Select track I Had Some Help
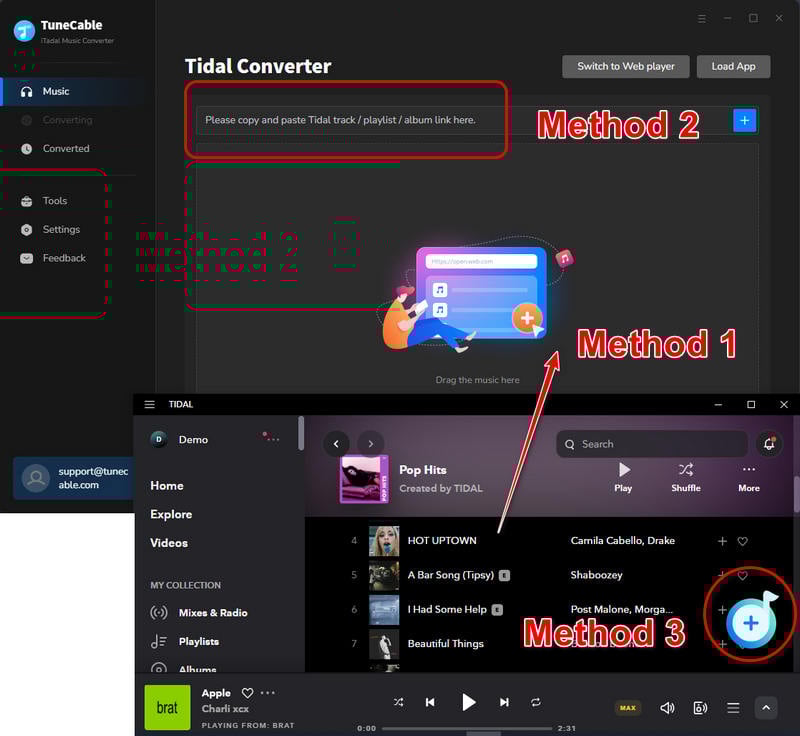This screenshot has height=736, width=800. pyautogui.click(x=447, y=610)
